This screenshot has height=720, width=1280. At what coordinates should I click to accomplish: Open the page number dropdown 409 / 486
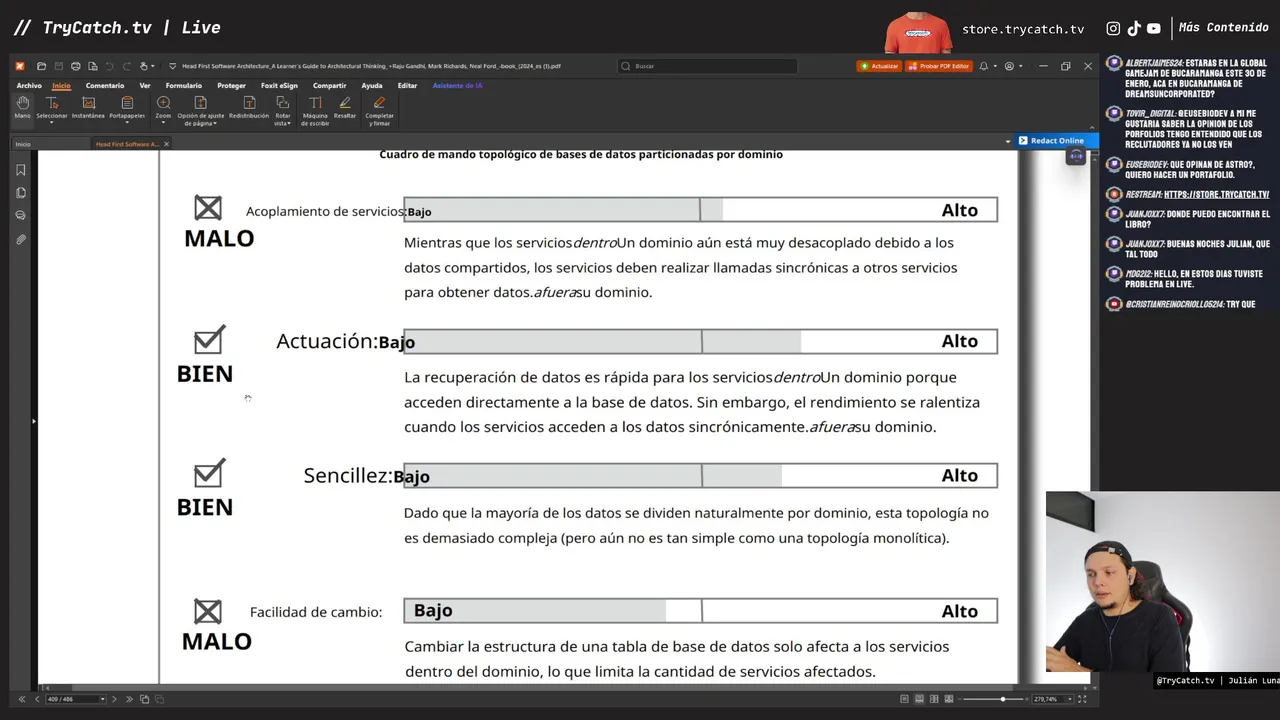(103, 699)
